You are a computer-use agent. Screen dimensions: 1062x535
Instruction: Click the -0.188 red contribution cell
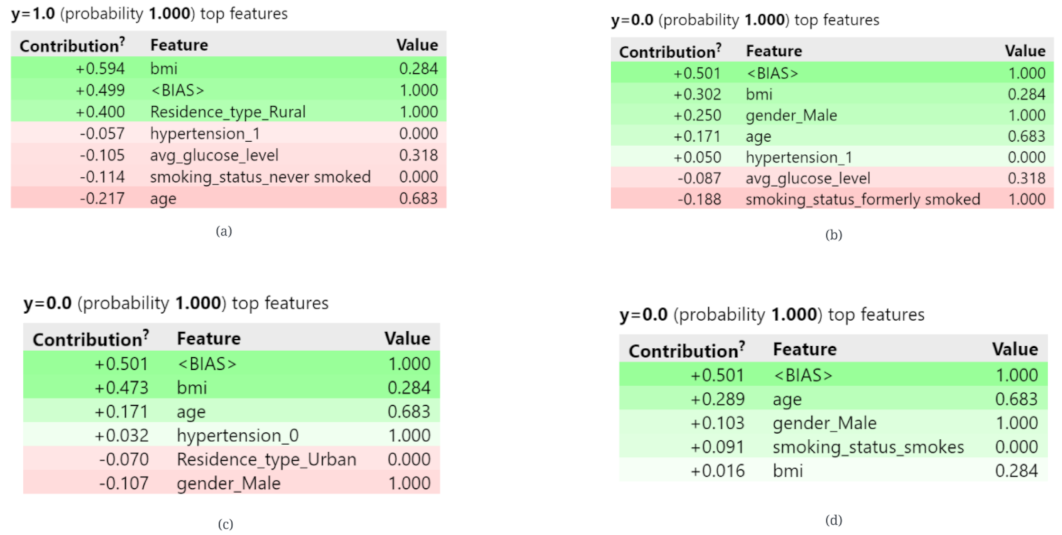698,199
